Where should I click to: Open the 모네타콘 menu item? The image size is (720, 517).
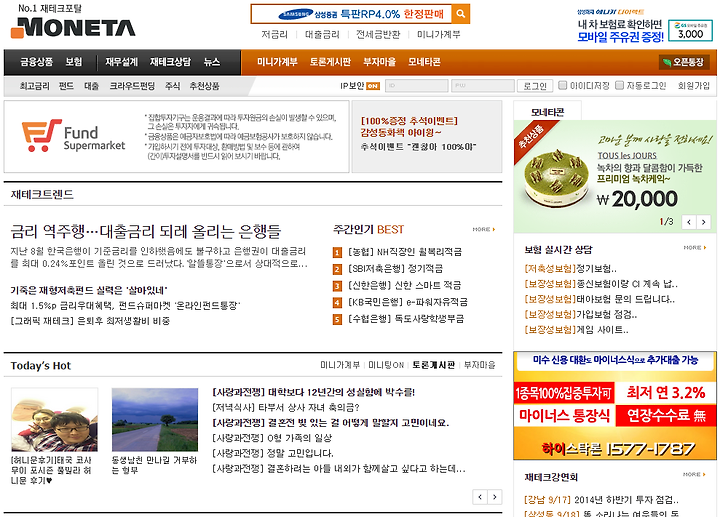click(x=424, y=62)
